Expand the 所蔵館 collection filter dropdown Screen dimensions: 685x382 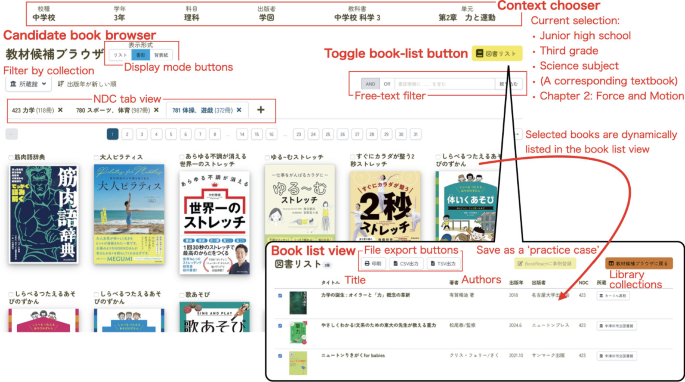coord(28,83)
